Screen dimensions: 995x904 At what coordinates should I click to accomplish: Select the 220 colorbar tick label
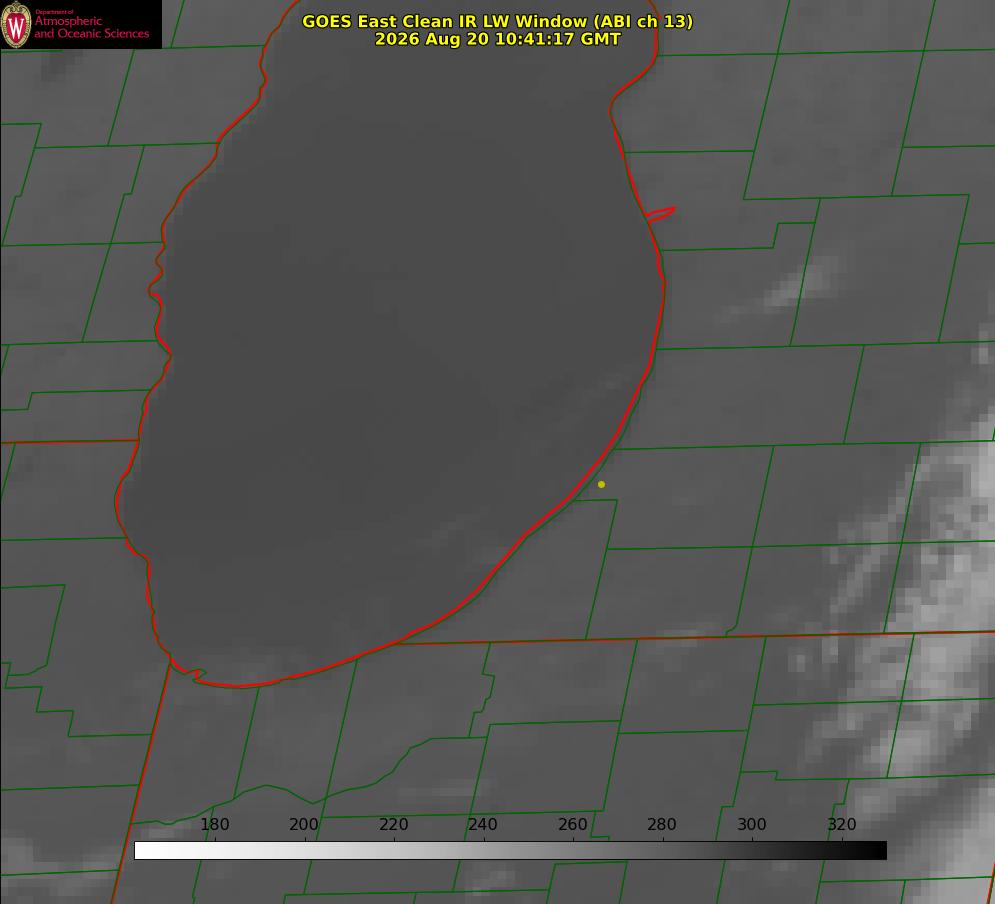click(x=393, y=824)
